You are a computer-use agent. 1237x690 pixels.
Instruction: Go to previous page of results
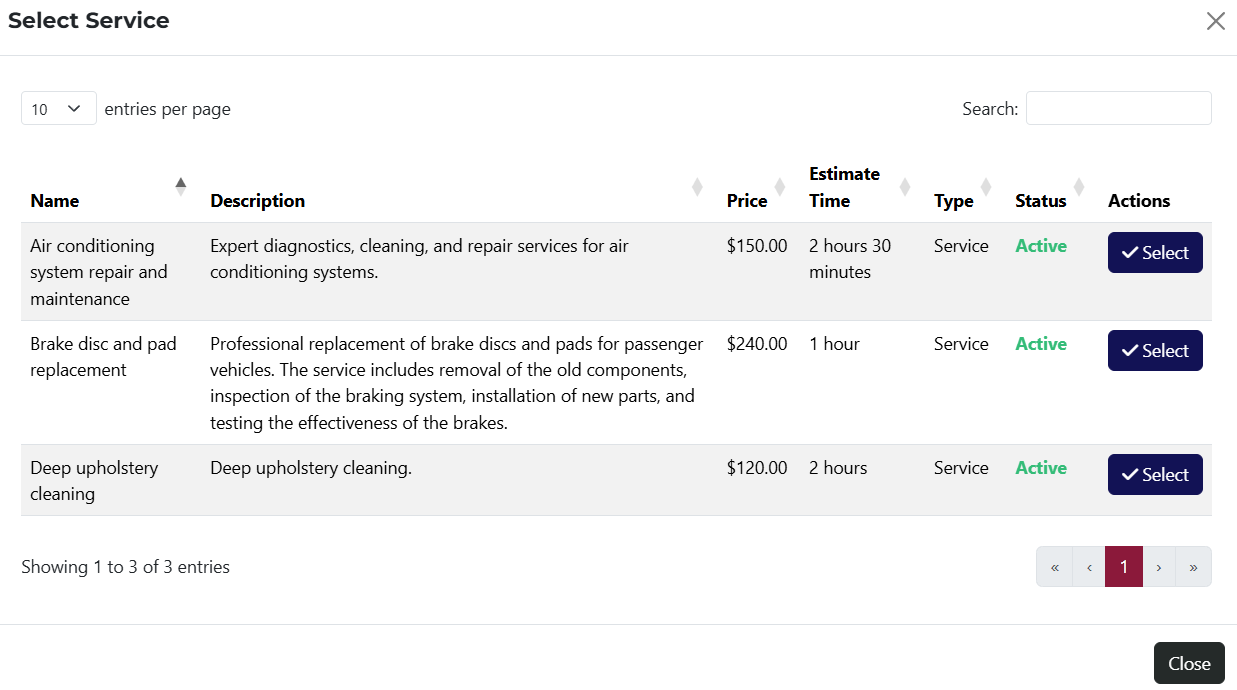(1088, 567)
